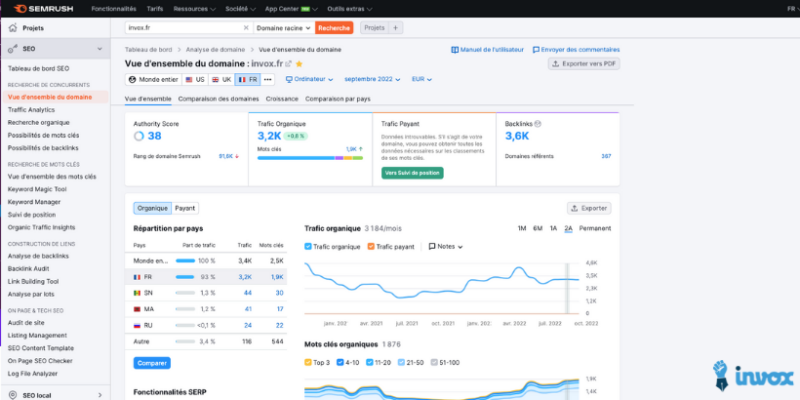
Task: Click the MA flag row
Action: (206, 309)
